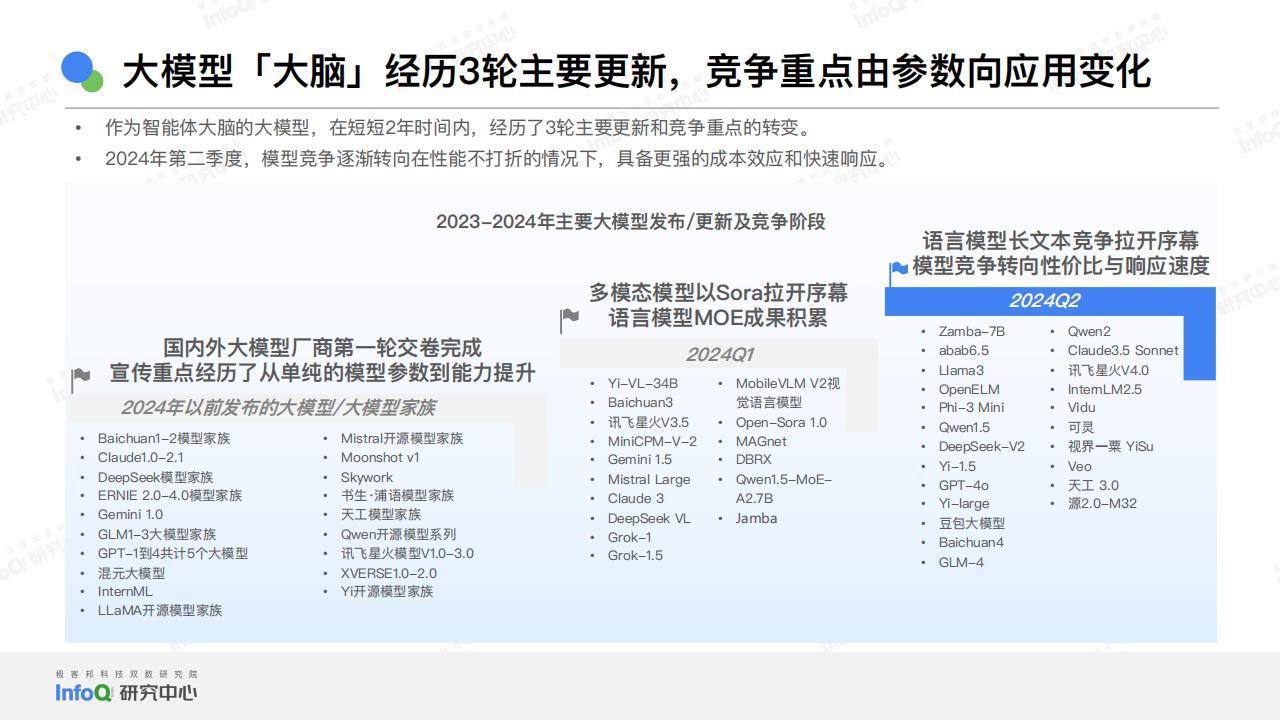Click the text Yi开源模型家族
The width and height of the screenshot is (1280, 720).
[x=387, y=591]
